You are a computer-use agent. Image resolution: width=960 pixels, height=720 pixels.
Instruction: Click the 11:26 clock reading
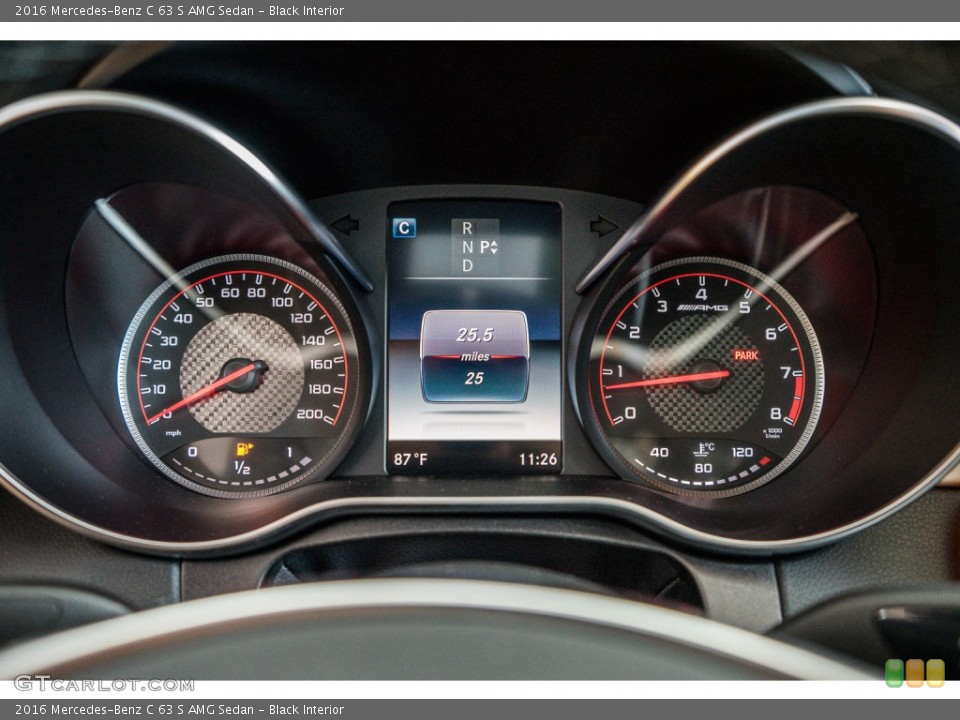(538, 459)
